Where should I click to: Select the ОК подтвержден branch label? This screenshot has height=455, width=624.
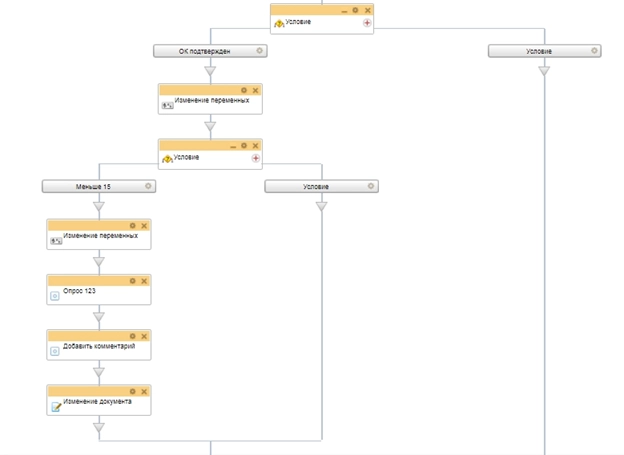(x=204, y=51)
